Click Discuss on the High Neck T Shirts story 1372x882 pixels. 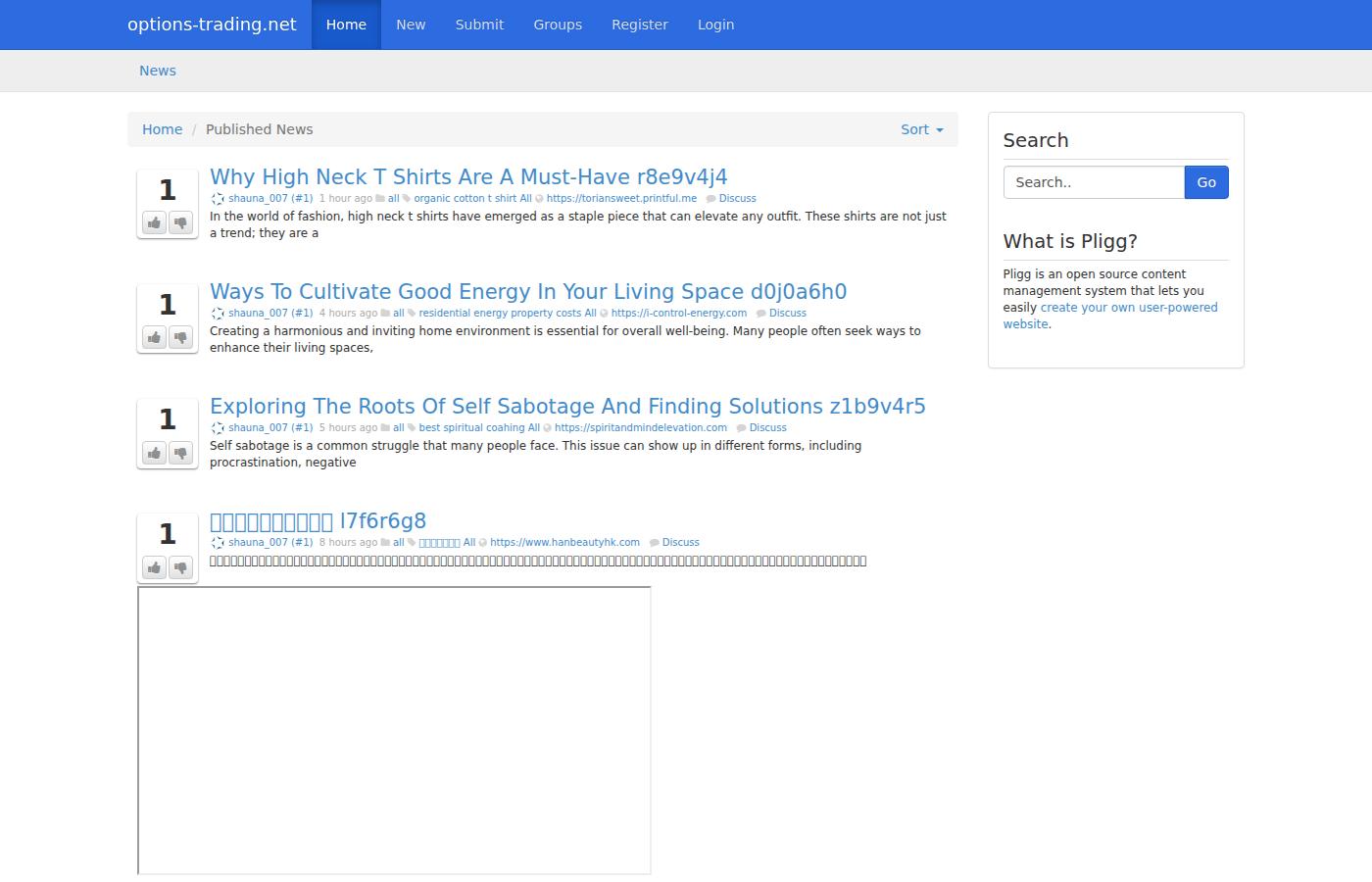737,199
